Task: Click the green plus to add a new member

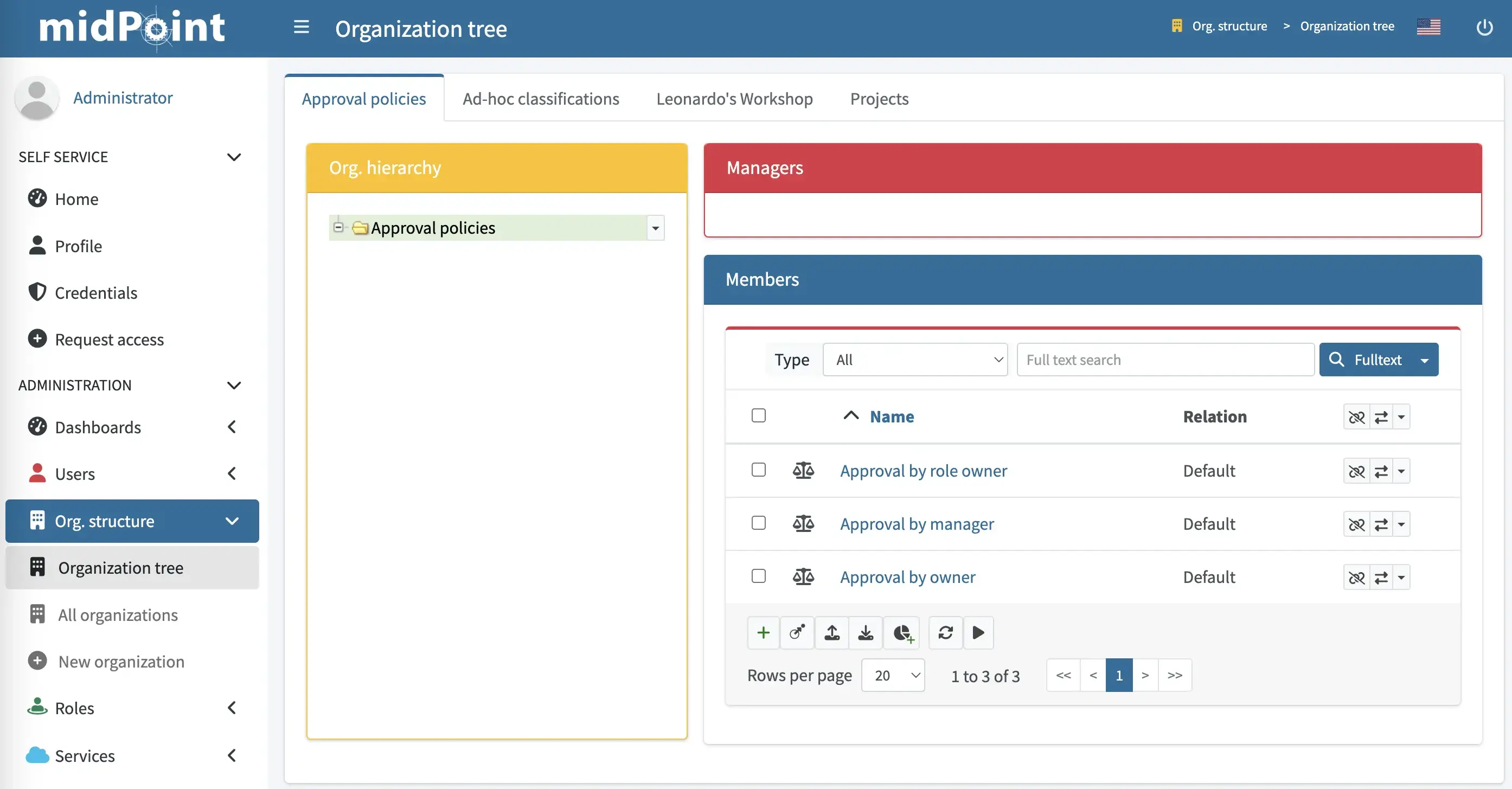Action: (763, 633)
